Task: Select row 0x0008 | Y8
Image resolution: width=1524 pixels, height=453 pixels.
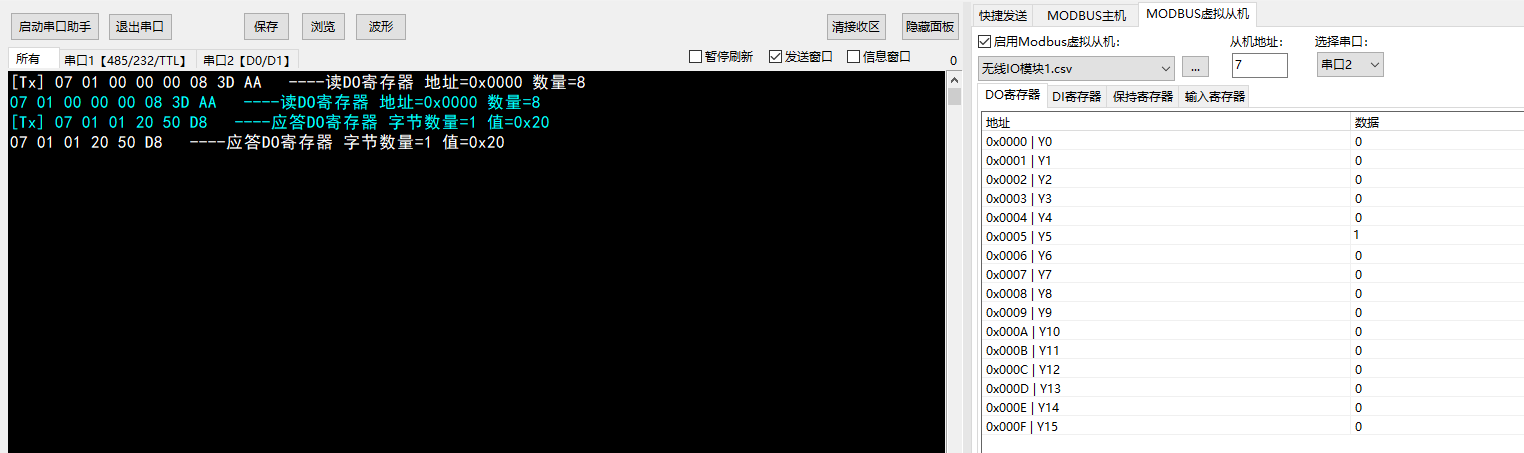Action: click(x=1252, y=293)
